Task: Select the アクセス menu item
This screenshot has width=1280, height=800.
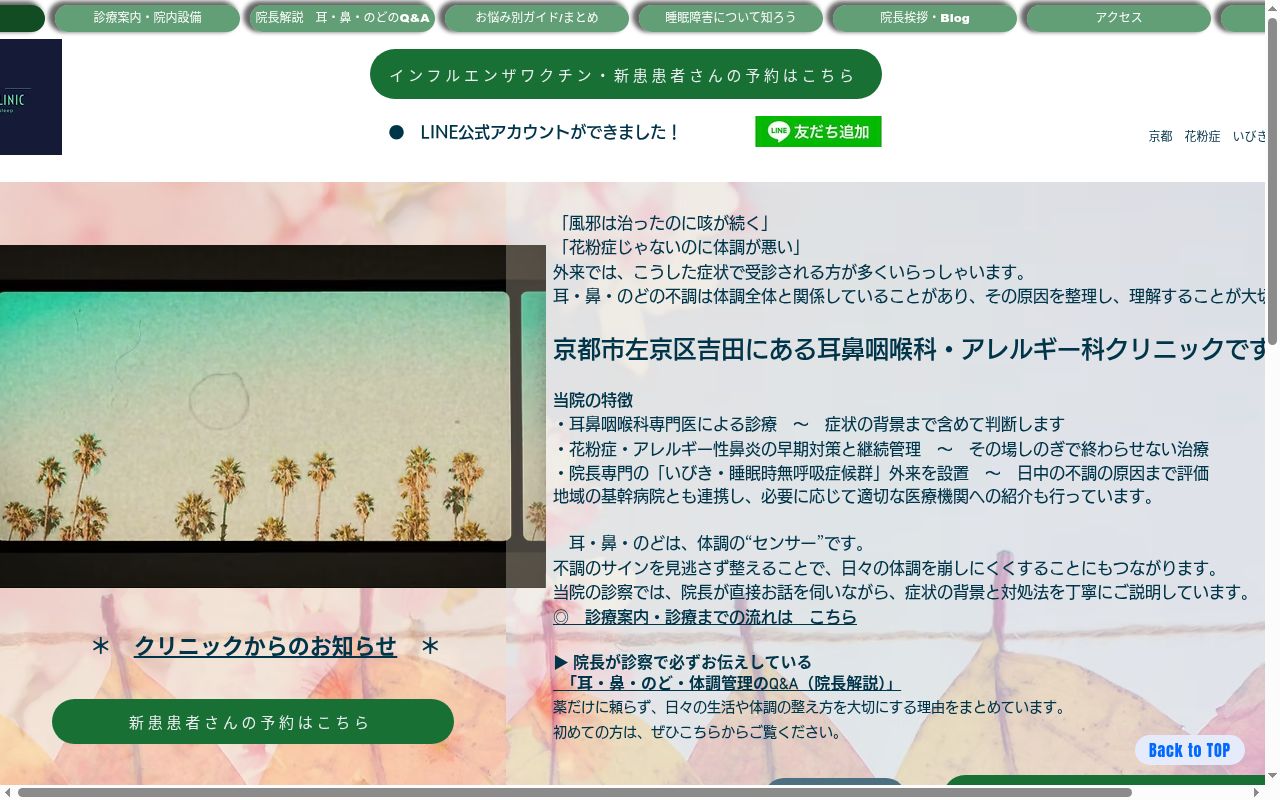Action: (x=1119, y=18)
